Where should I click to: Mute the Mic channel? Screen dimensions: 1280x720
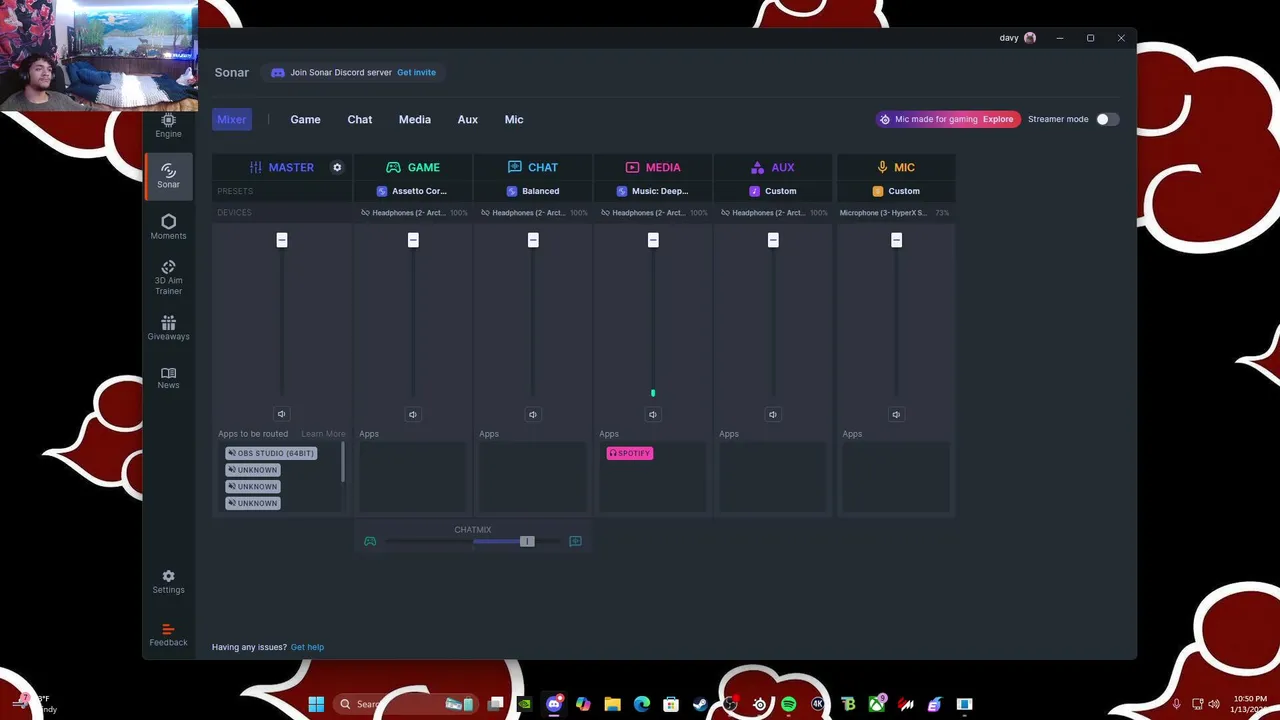pyautogui.click(x=896, y=414)
